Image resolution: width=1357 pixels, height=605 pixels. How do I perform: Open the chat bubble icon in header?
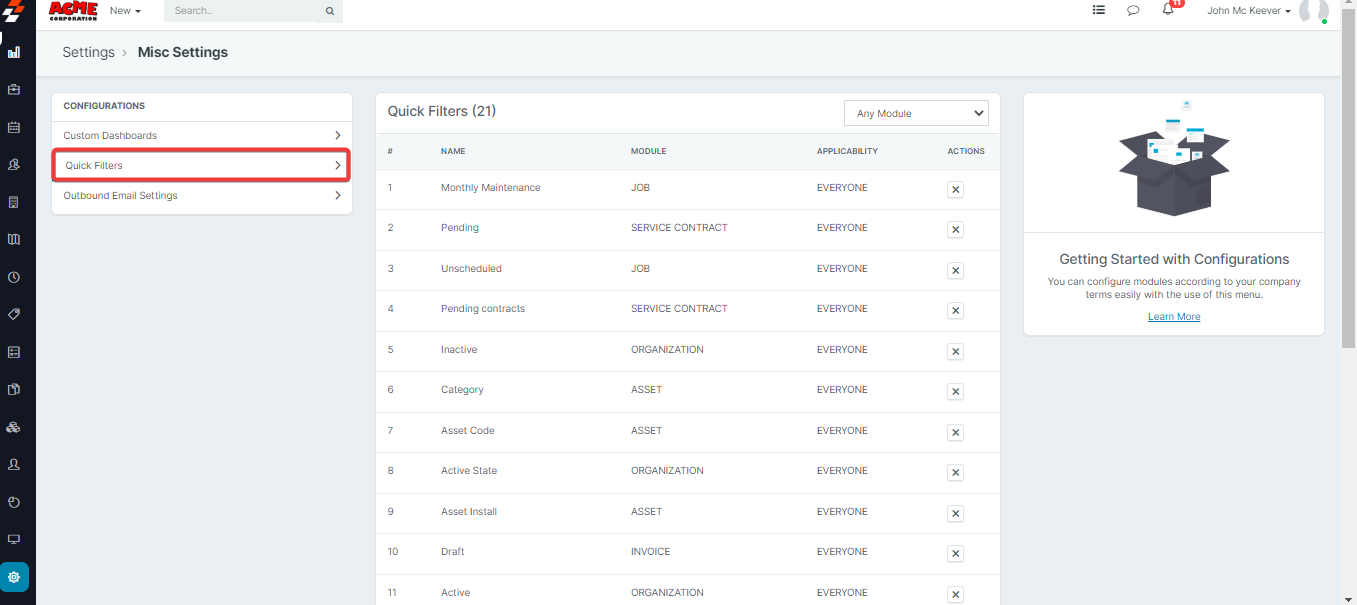tap(1133, 11)
